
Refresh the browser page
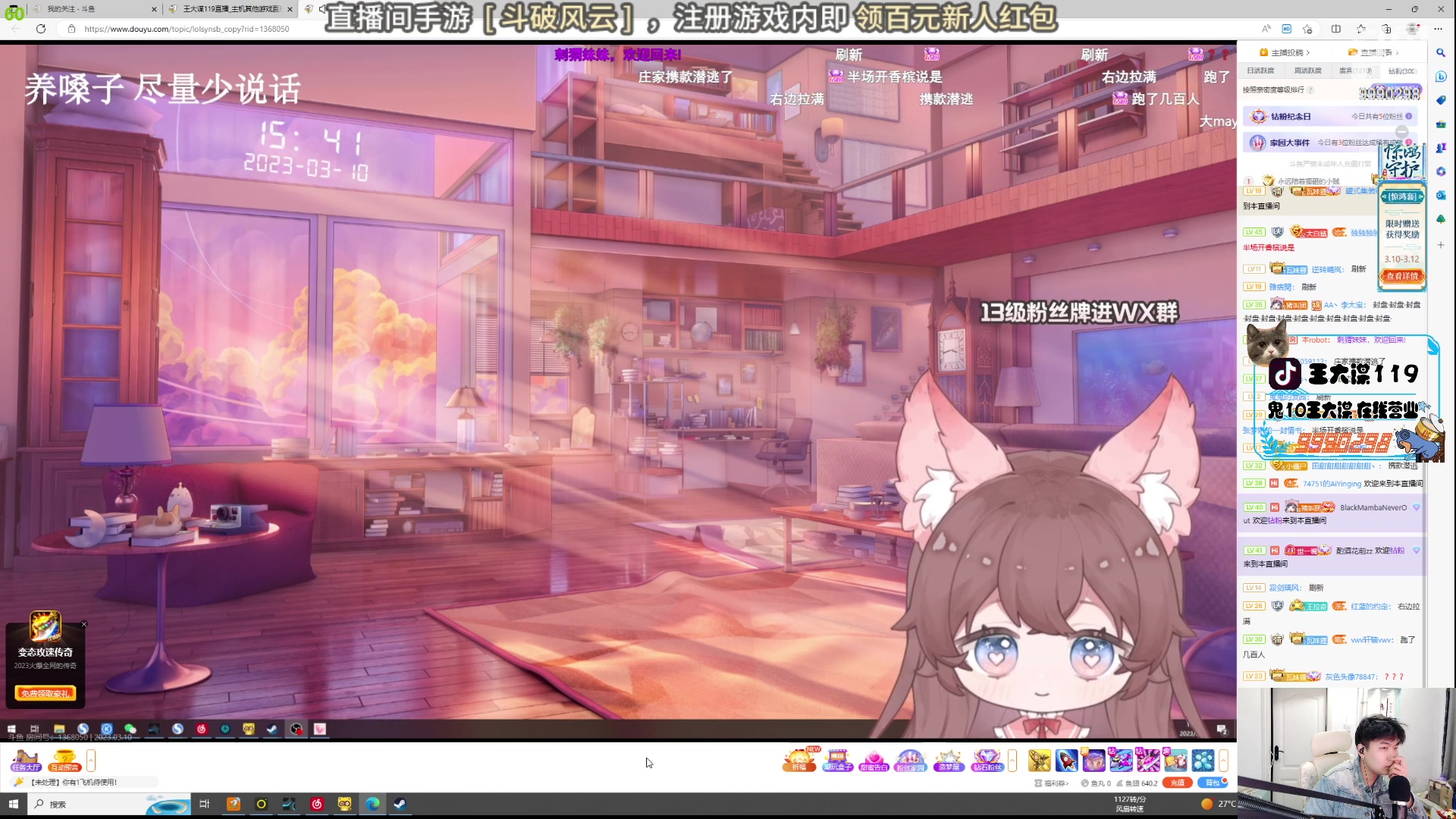[41, 29]
